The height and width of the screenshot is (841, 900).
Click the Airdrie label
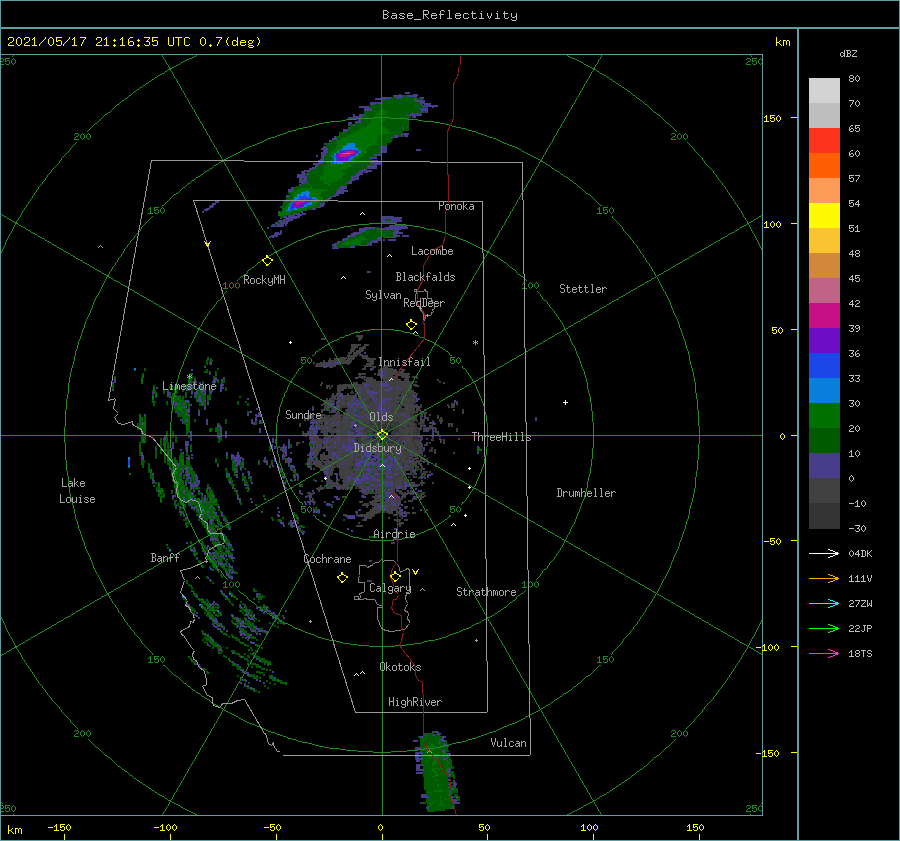[x=394, y=534]
